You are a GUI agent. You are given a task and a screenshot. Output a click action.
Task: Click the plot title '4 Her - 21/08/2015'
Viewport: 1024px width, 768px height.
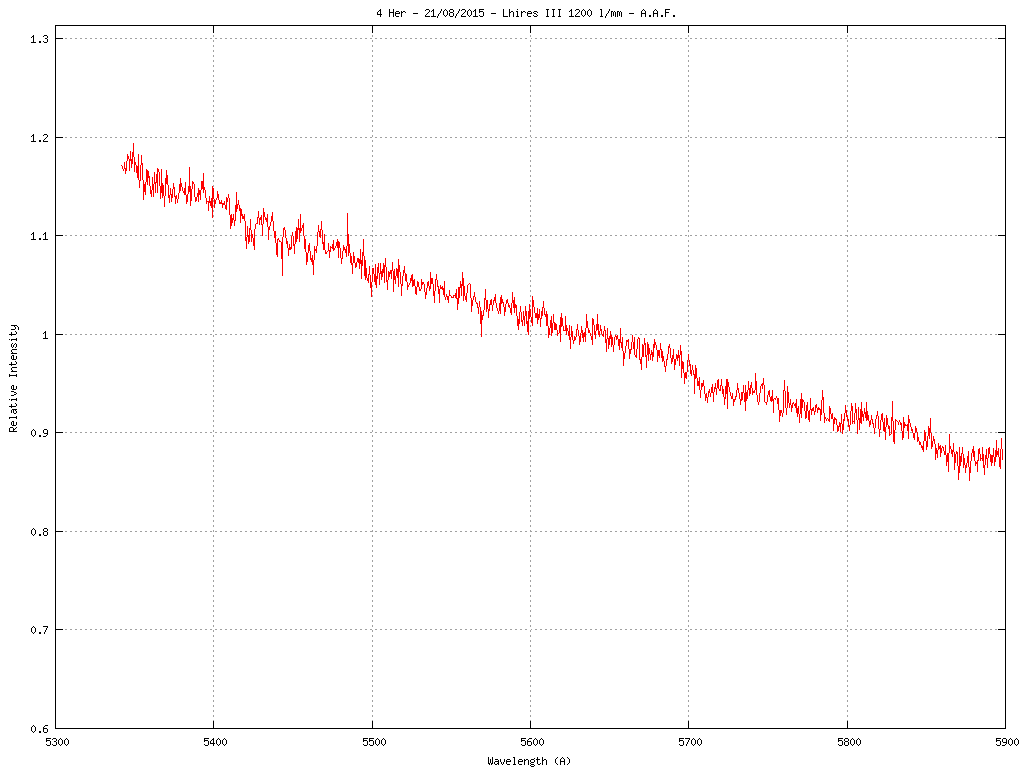(x=526, y=13)
